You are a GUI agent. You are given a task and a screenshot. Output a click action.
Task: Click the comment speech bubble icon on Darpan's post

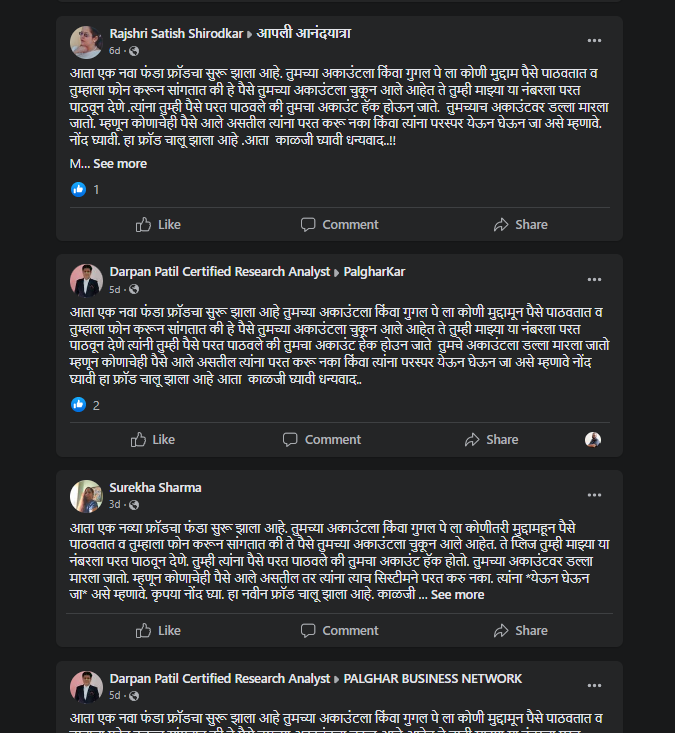(290, 439)
